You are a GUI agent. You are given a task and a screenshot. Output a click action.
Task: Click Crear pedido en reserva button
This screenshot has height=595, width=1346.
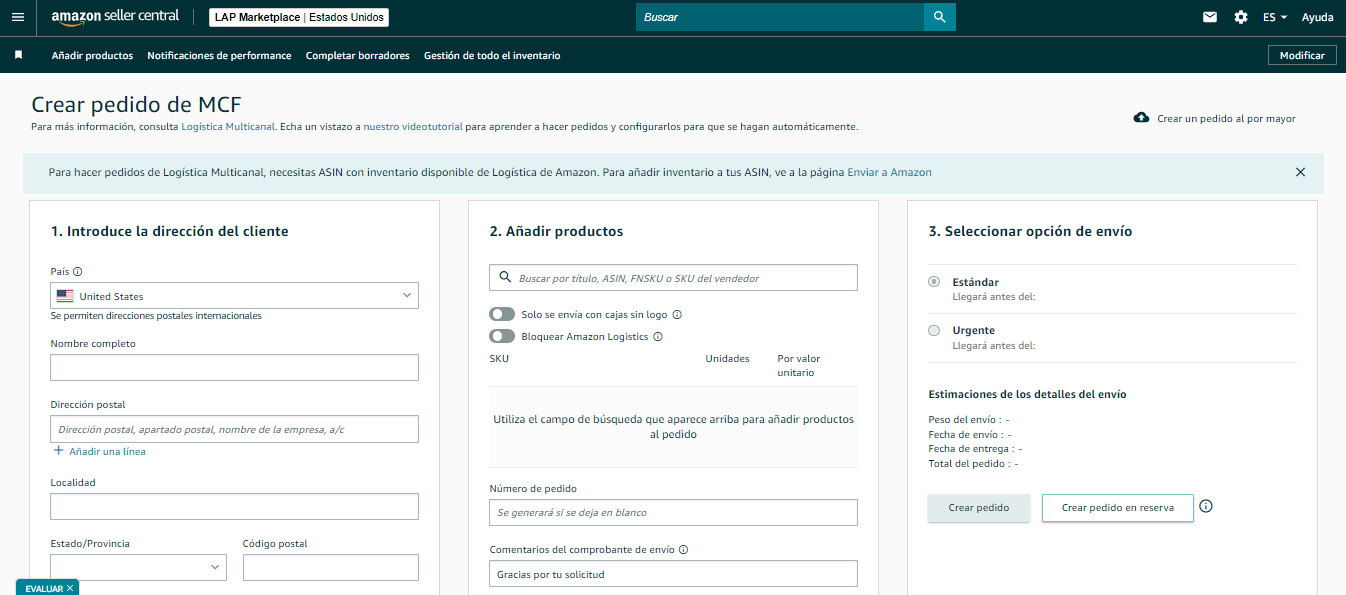tap(1117, 508)
